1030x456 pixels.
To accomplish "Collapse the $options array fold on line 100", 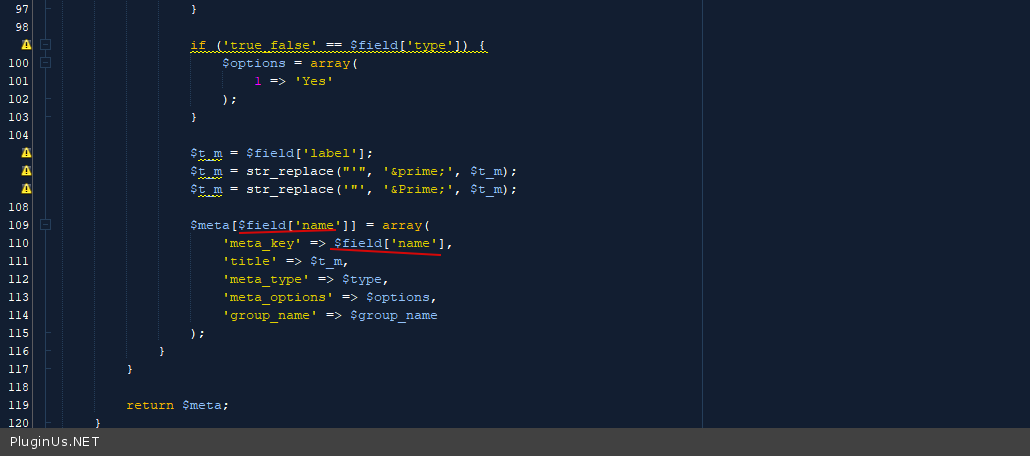I will point(45,63).
